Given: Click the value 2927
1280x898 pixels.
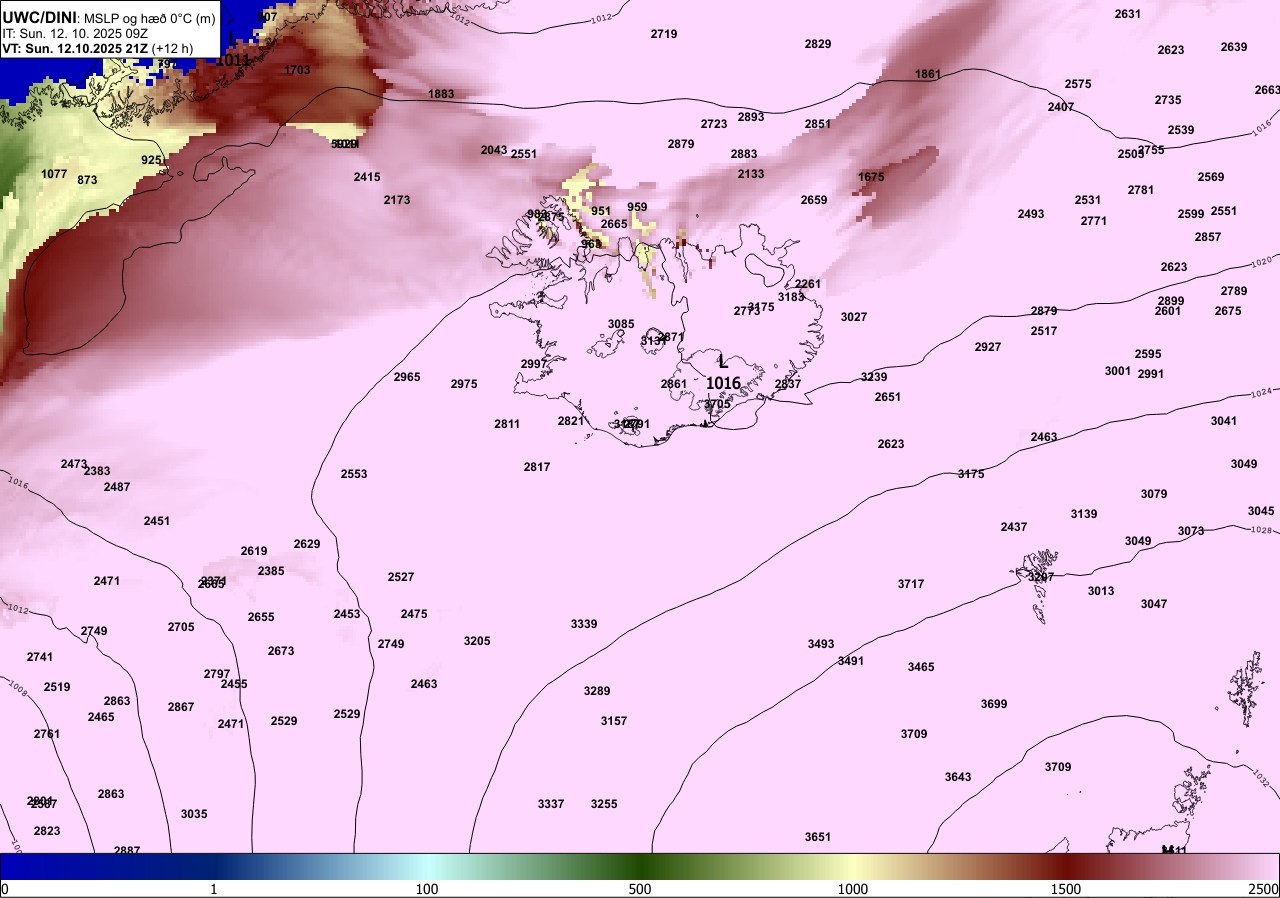Looking at the screenshot, I should pyautogui.click(x=988, y=347).
